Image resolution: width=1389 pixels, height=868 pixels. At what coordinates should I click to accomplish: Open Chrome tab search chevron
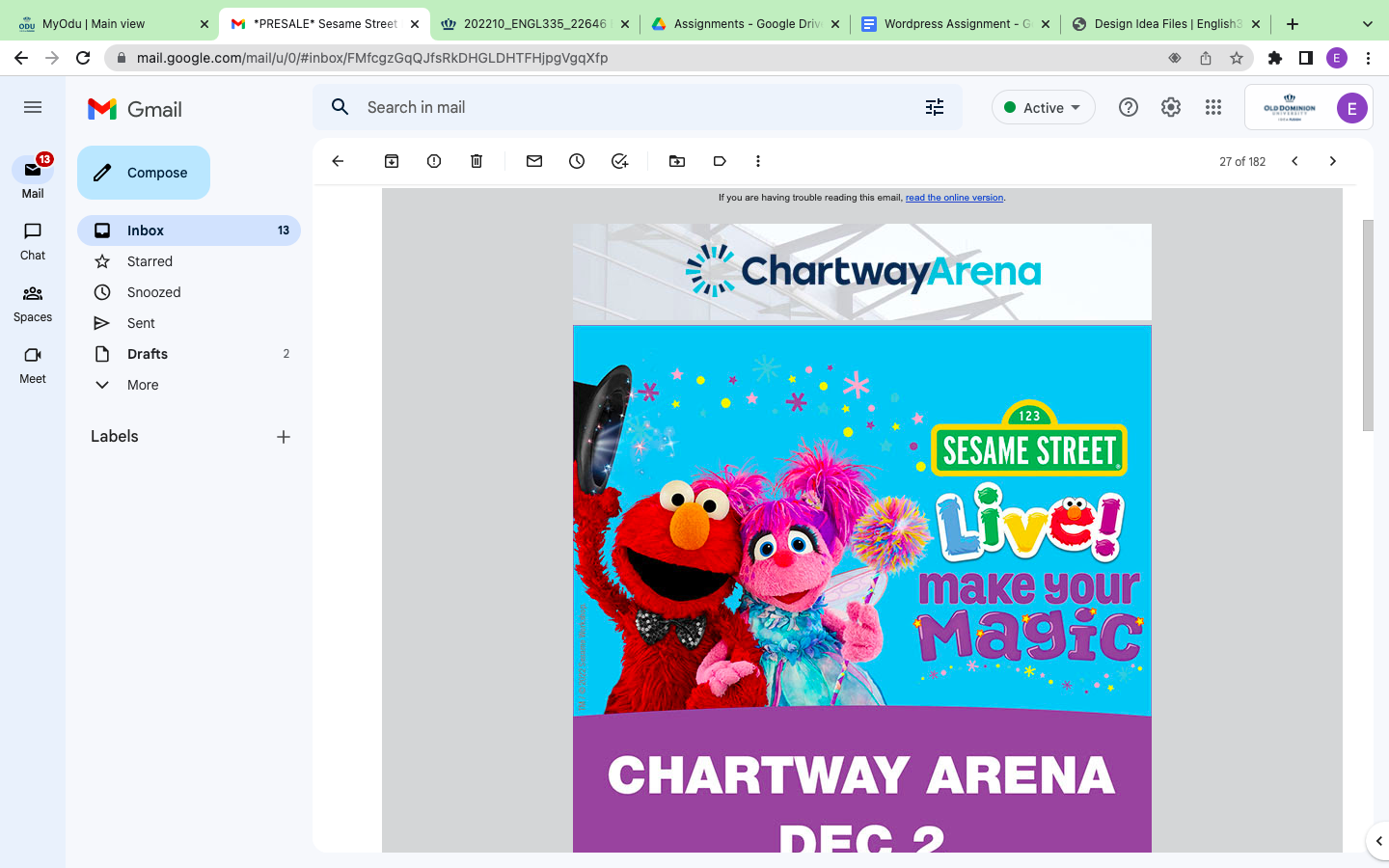tap(1368, 24)
